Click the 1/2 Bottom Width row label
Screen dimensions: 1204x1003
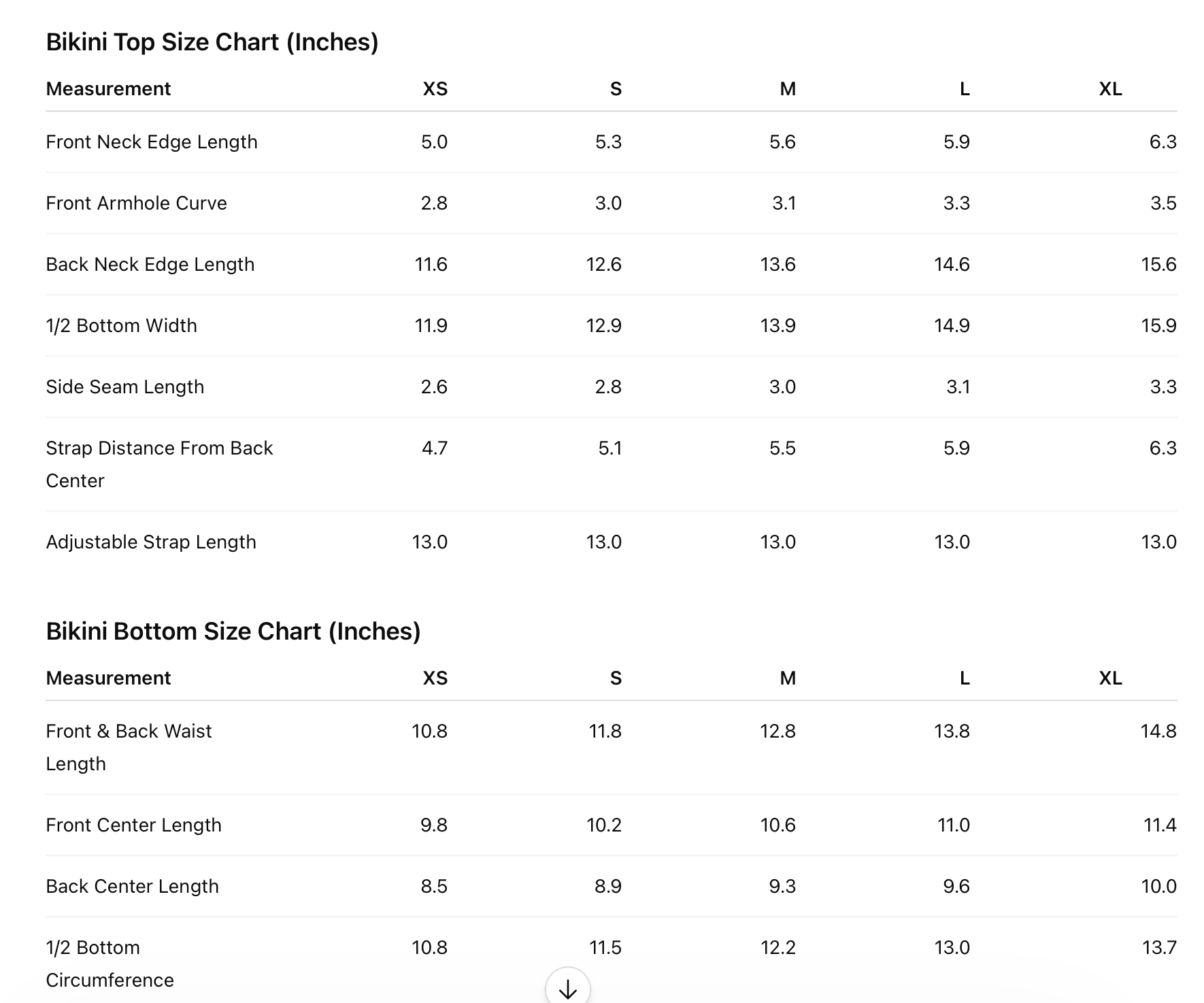121,326
